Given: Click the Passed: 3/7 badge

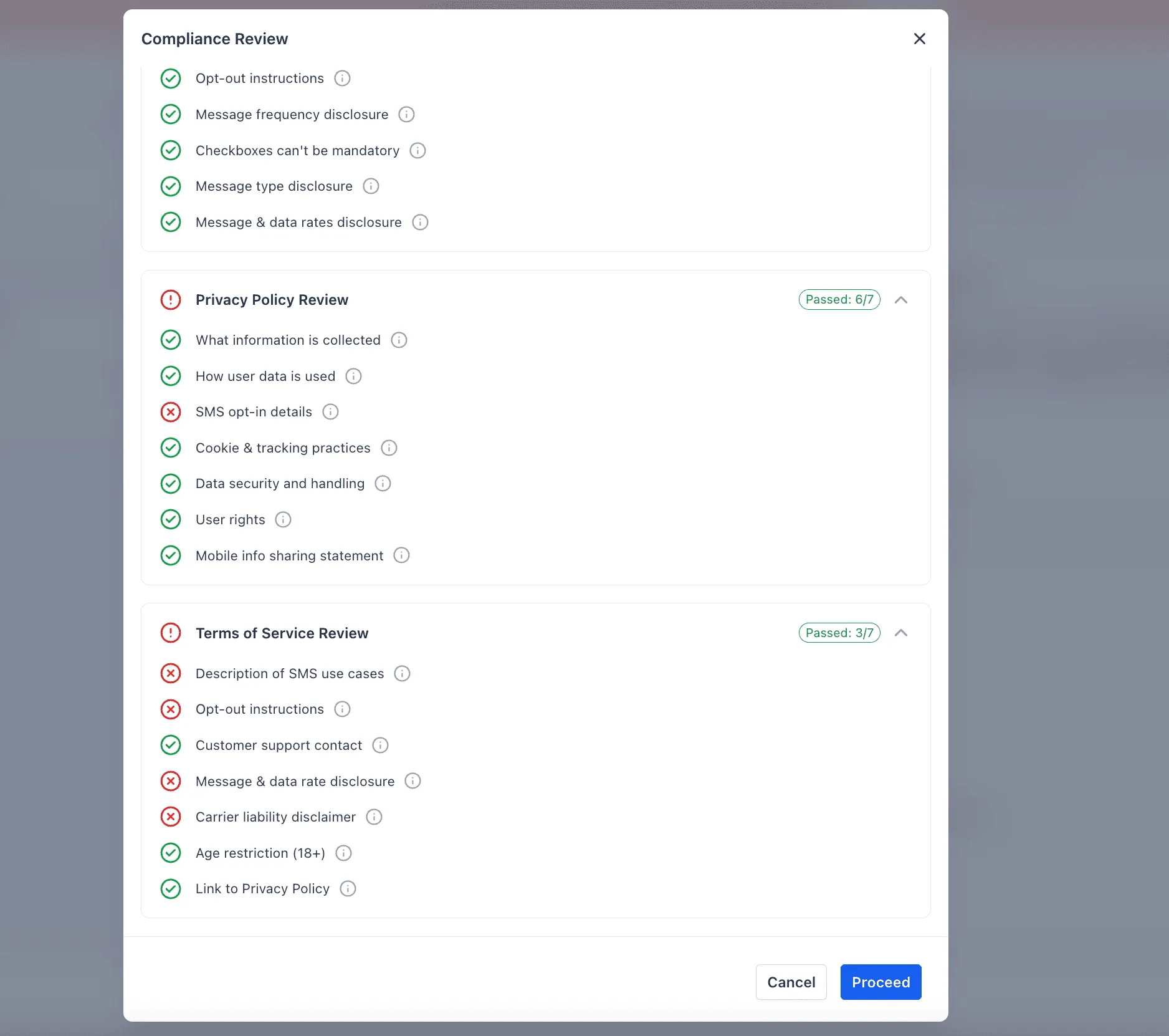Looking at the screenshot, I should point(839,633).
